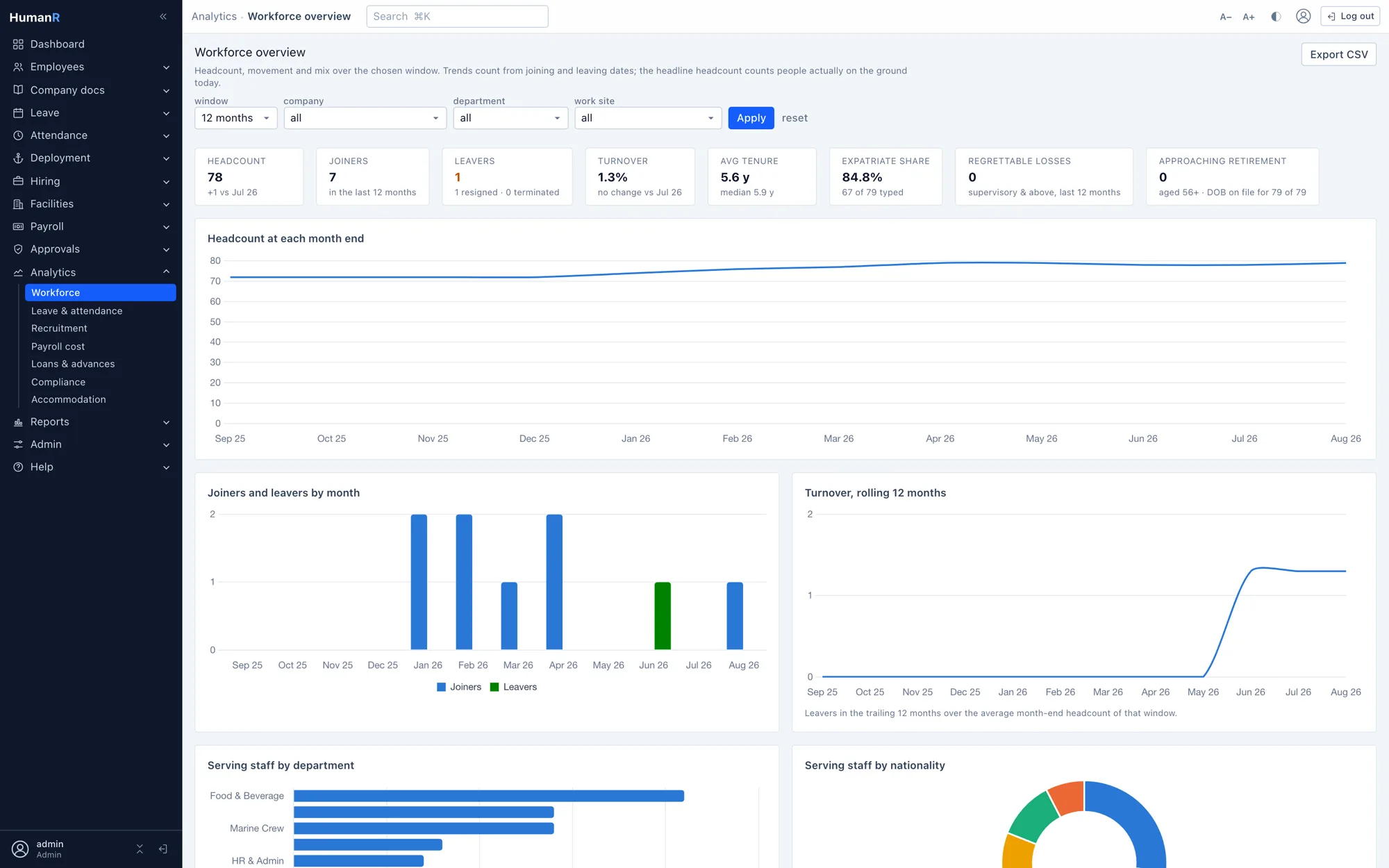Click the blue Apr 26 joiners bar

[x=554, y=582]
